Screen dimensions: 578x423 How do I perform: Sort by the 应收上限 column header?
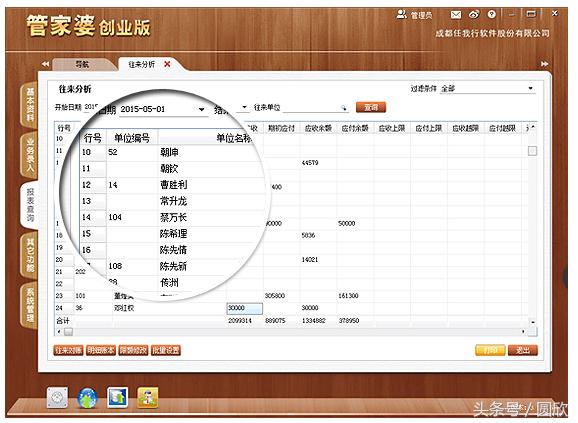(x=392, y=128)
